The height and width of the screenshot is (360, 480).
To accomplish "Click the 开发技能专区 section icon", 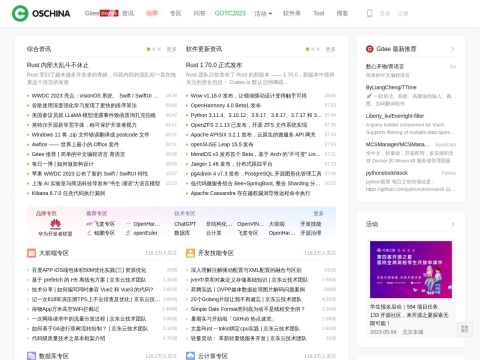I will point(190,253).
